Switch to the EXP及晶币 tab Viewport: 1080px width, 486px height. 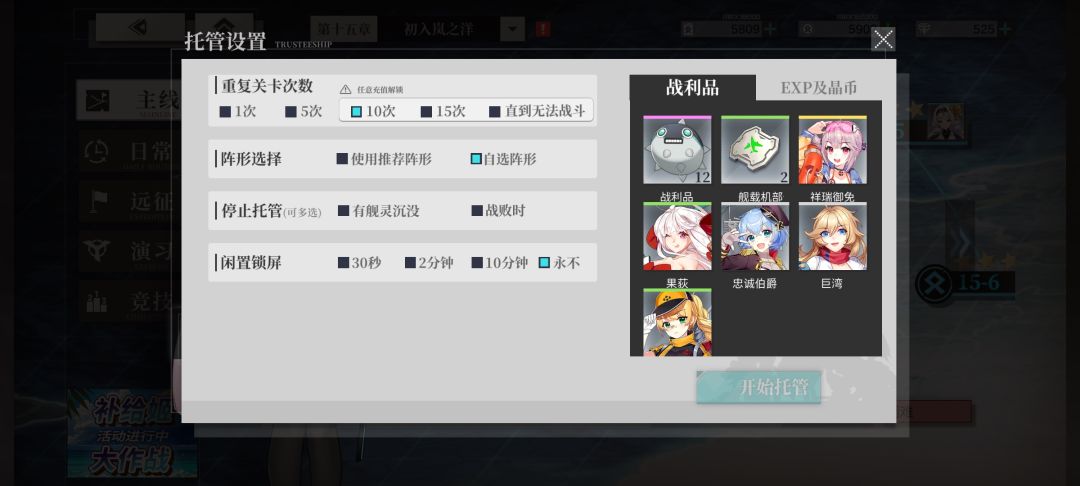point(819,88)
